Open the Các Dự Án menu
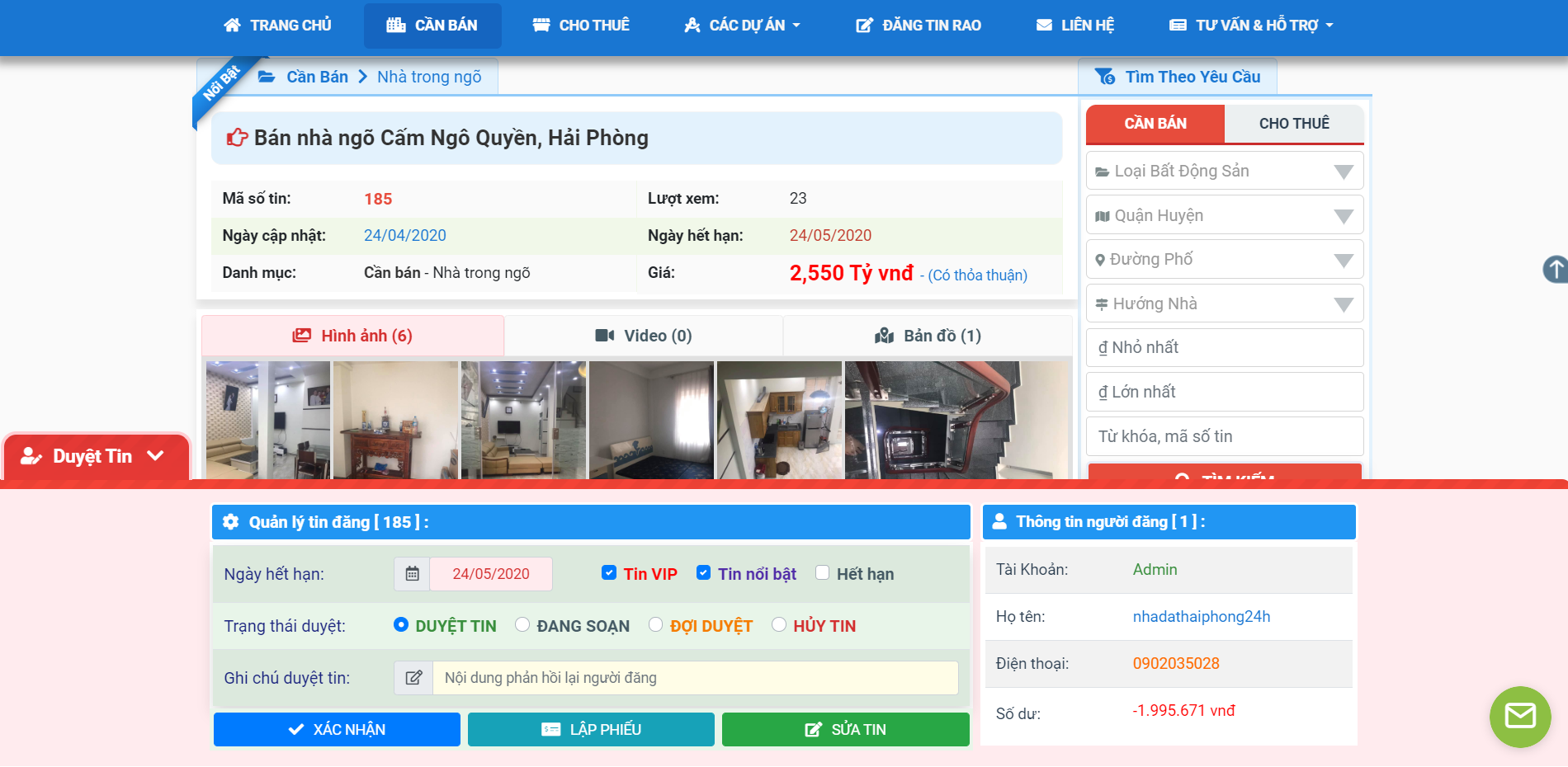1568x767 pixels. pos(743,26)
